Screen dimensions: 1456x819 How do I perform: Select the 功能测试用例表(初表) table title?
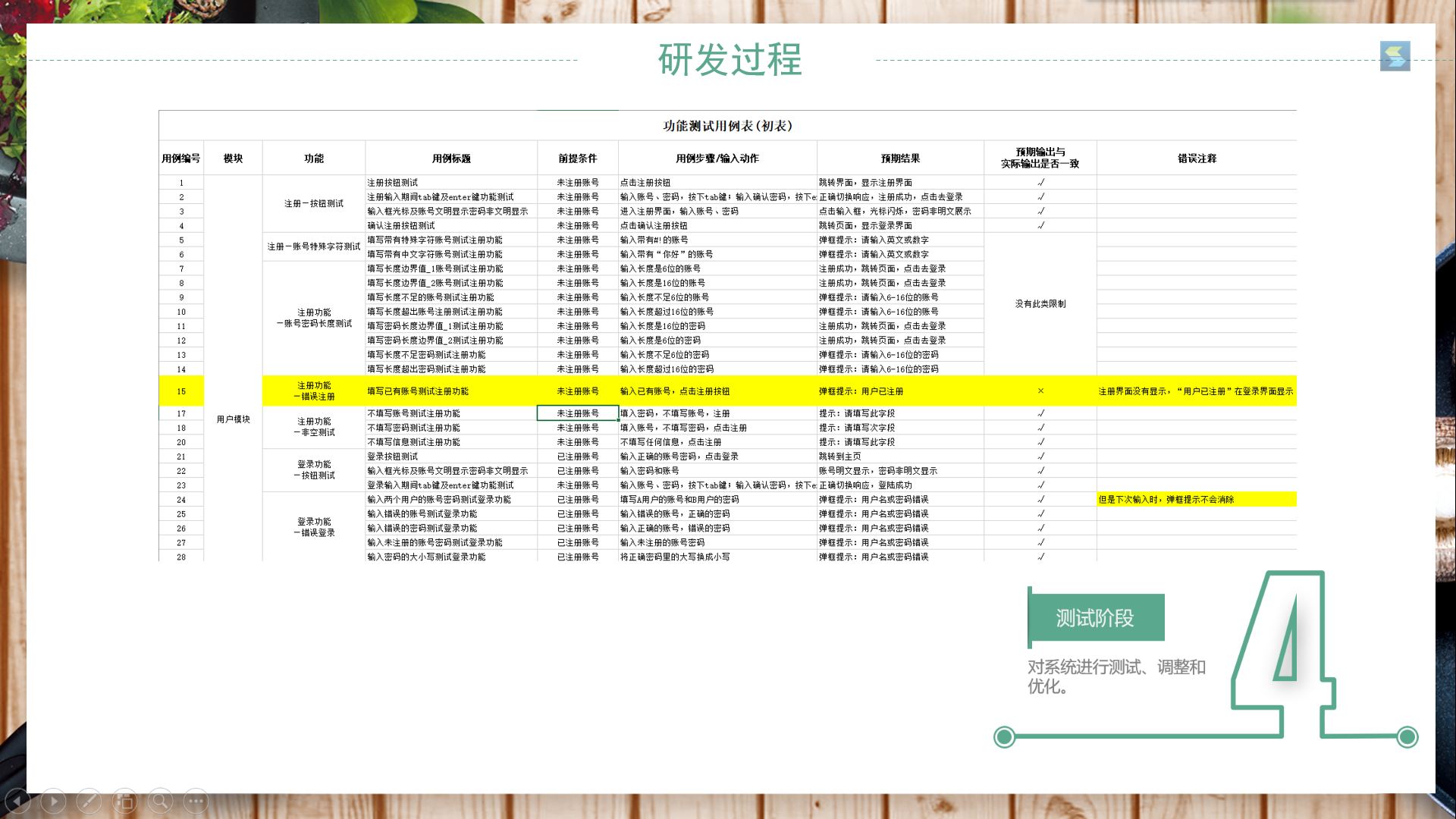pyautogui.click(x=726, y=126)
